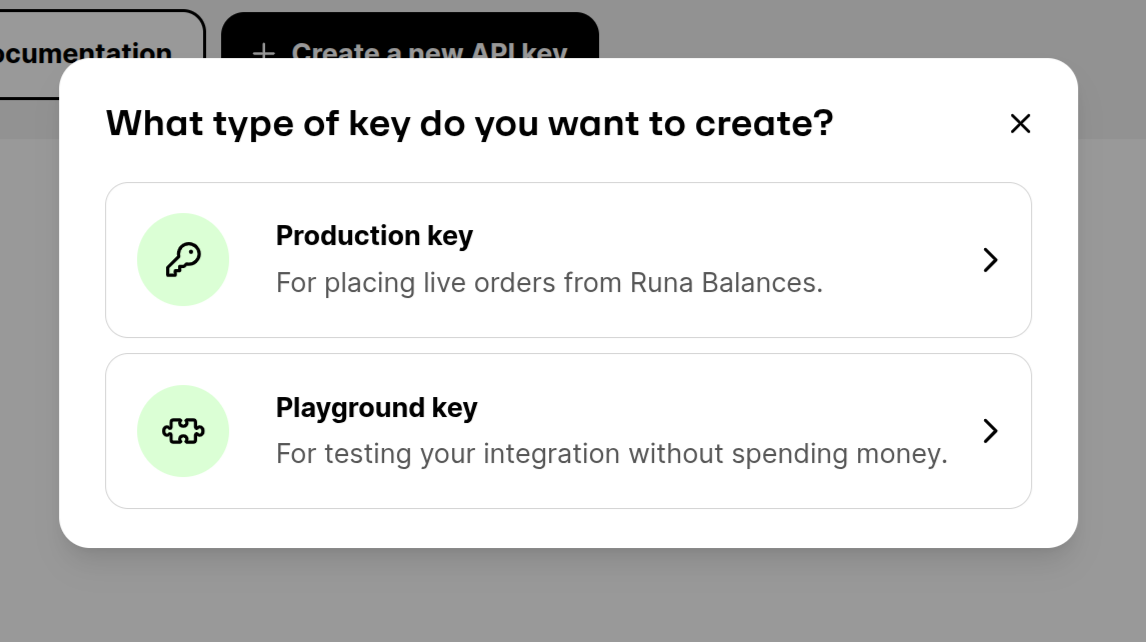Screen dimensions: 1146x642
Task: Open the Playground key chevron arrow
Action: [990, 431]
